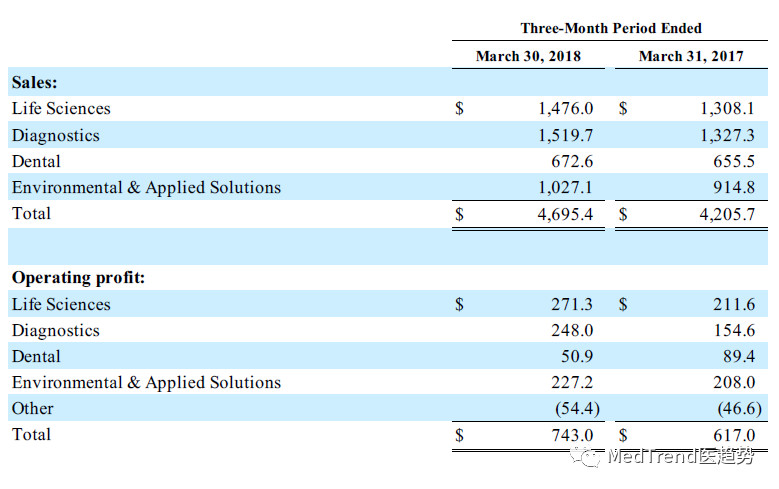
Task: Click the Other row label
Action: 33,408
